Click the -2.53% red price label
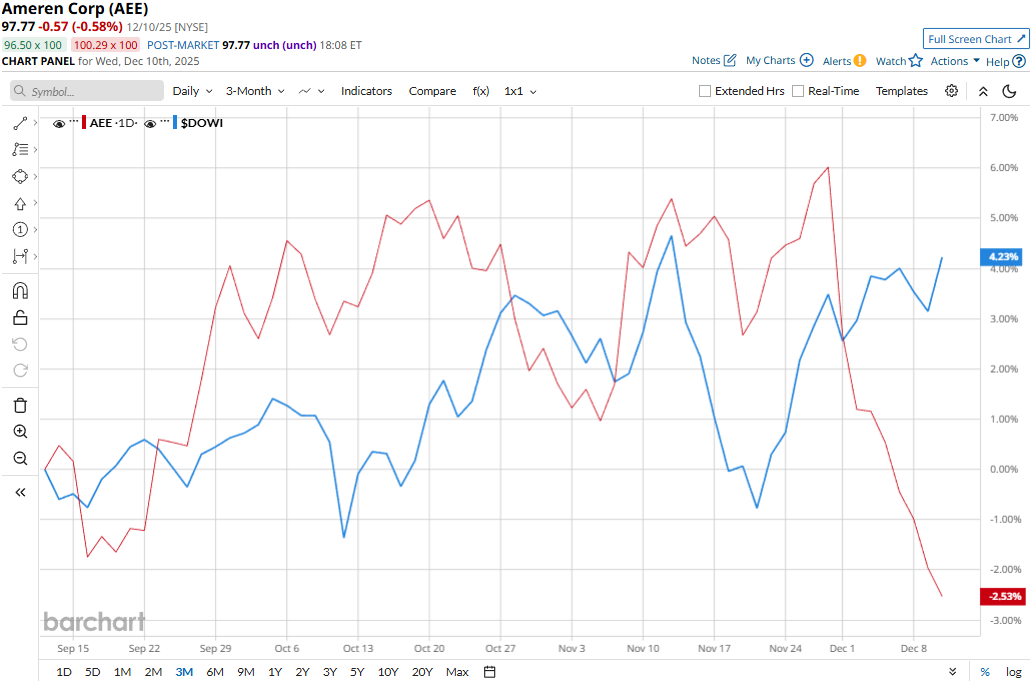The image size is (1032, 681). [x=1001, y=596]
